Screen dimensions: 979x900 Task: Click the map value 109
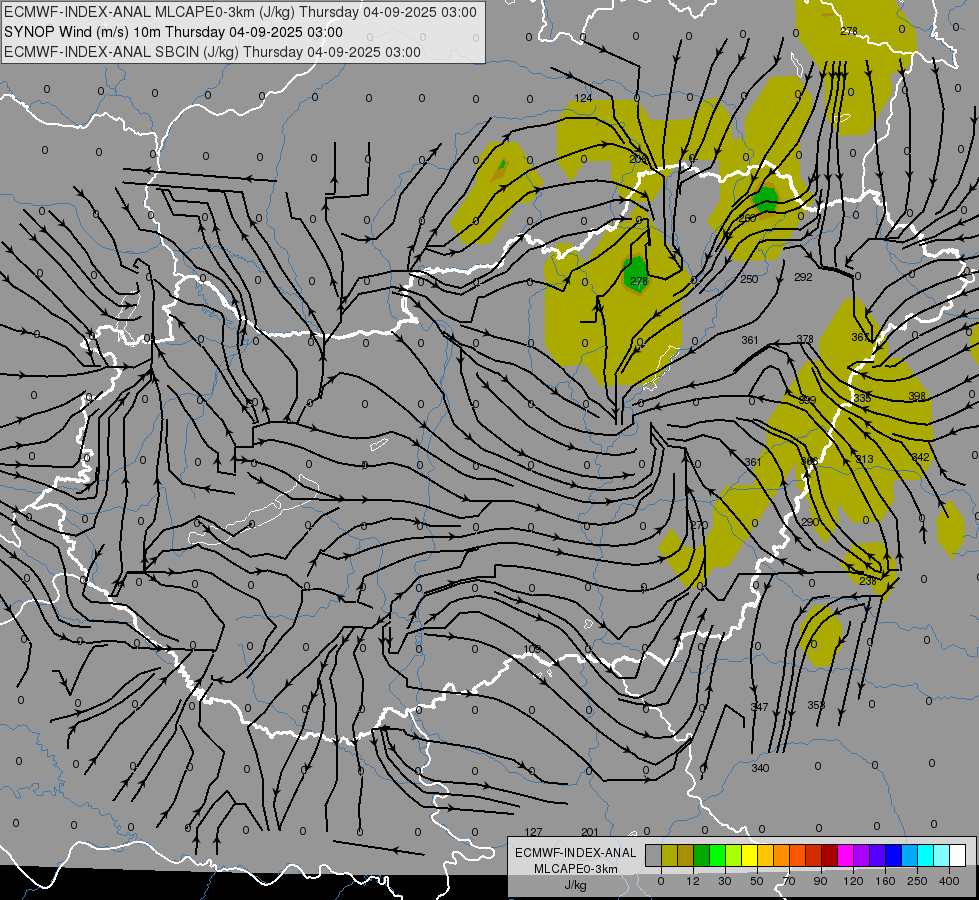pos(532,650)
